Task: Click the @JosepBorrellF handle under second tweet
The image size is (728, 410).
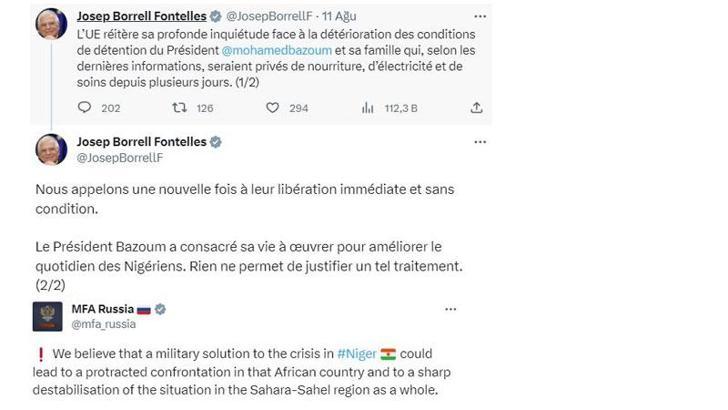Action: tap(120, 158)
